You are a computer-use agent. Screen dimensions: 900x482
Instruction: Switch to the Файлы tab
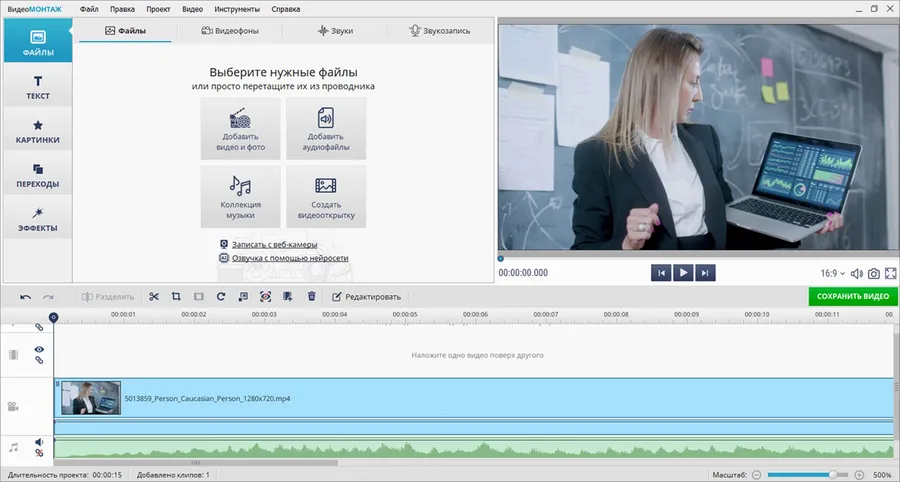pos(125,30)
